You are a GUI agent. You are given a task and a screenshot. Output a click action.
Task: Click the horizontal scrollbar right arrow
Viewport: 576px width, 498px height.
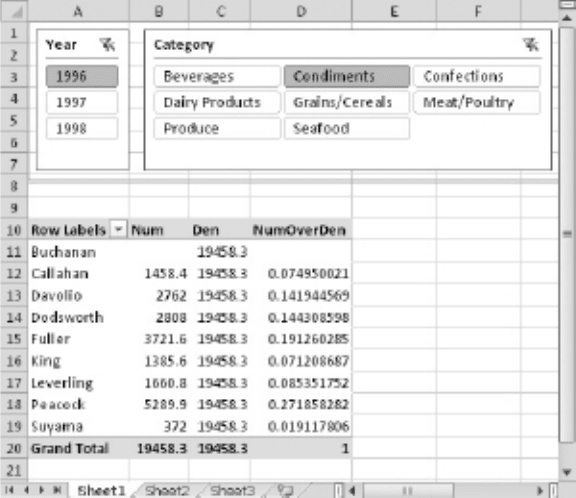[540, 490]
